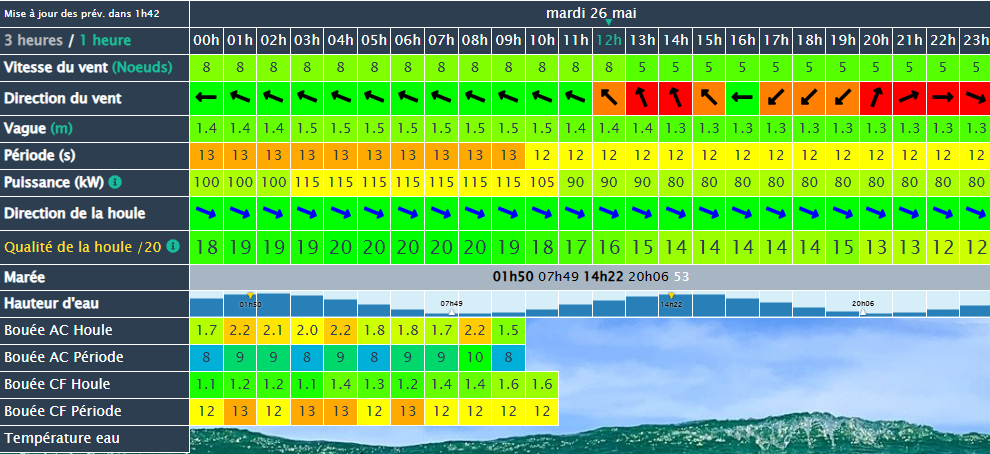Click the 12h orange wind direction arrow
Image resolution: width=990 pixels, height=454 pixels.
pos(609,98)
